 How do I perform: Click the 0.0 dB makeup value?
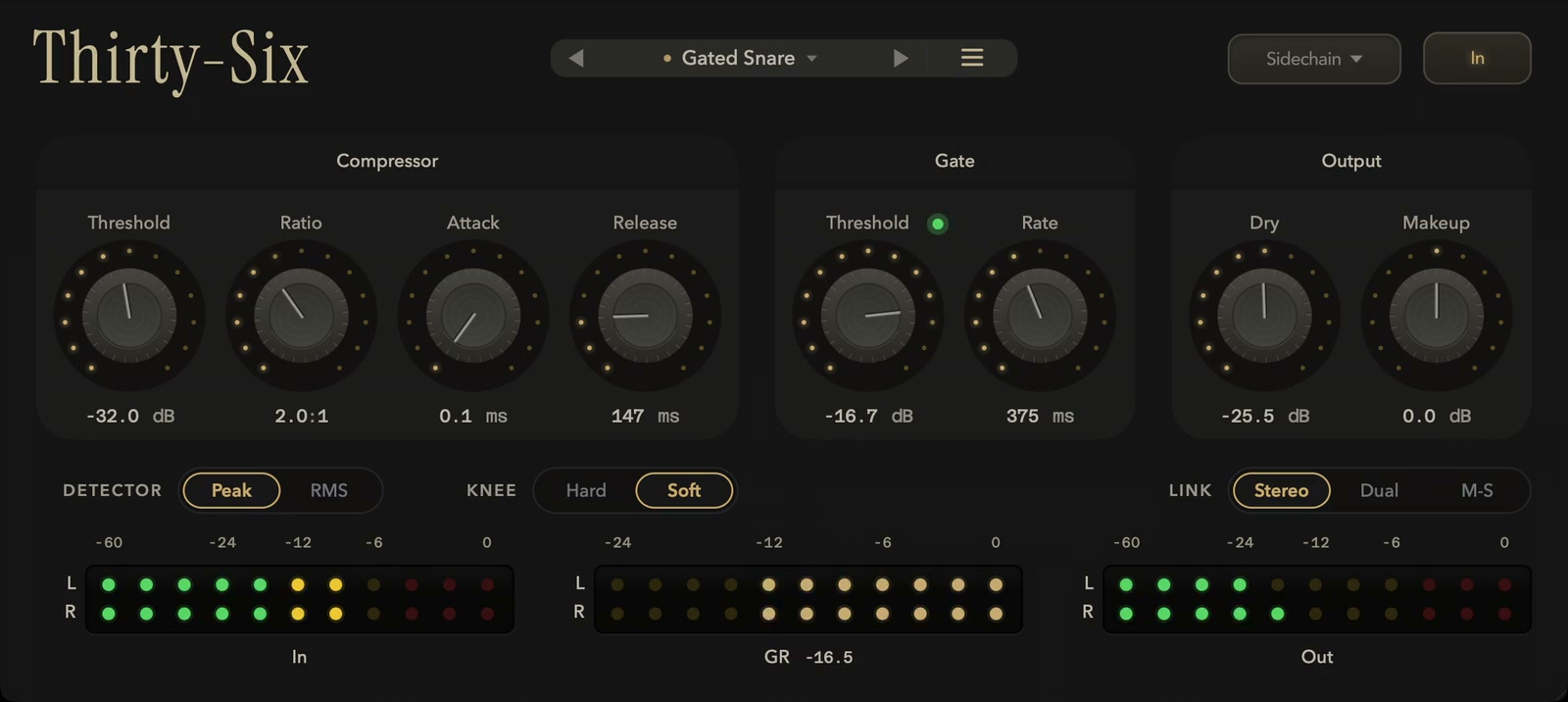coord(1436,416)
